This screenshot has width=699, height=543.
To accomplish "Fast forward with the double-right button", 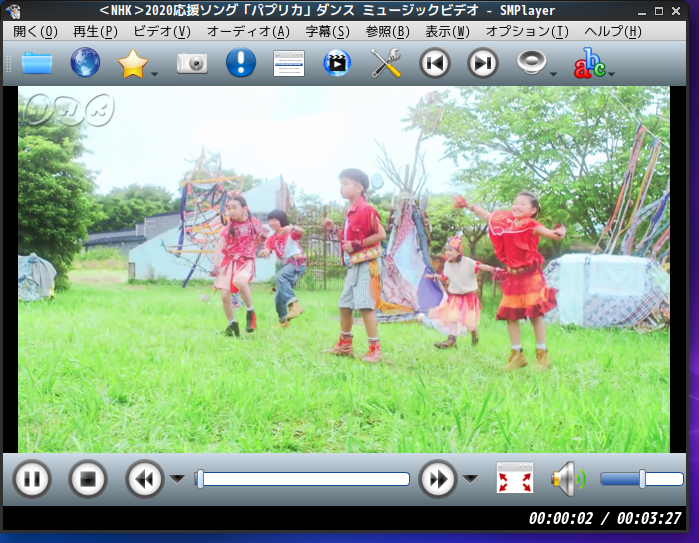I will (x=438, y=479).
